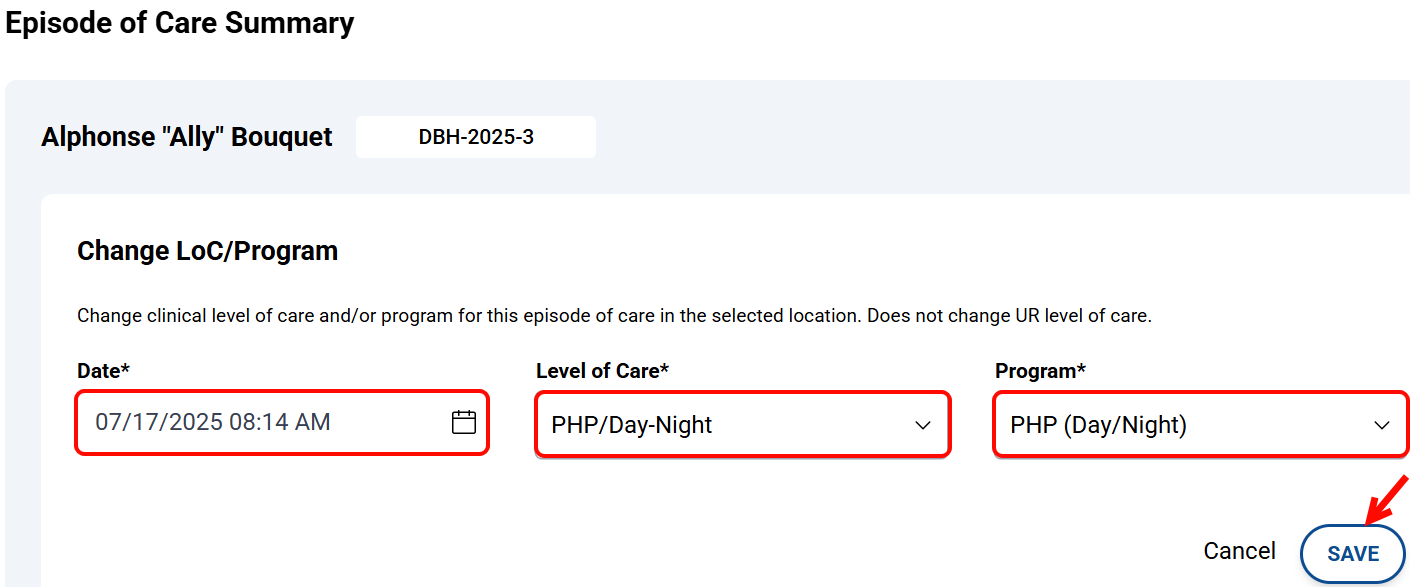The image size is (1410, 587).
Task: Click the Level of Care* label
Action: [x=602, y=371]
